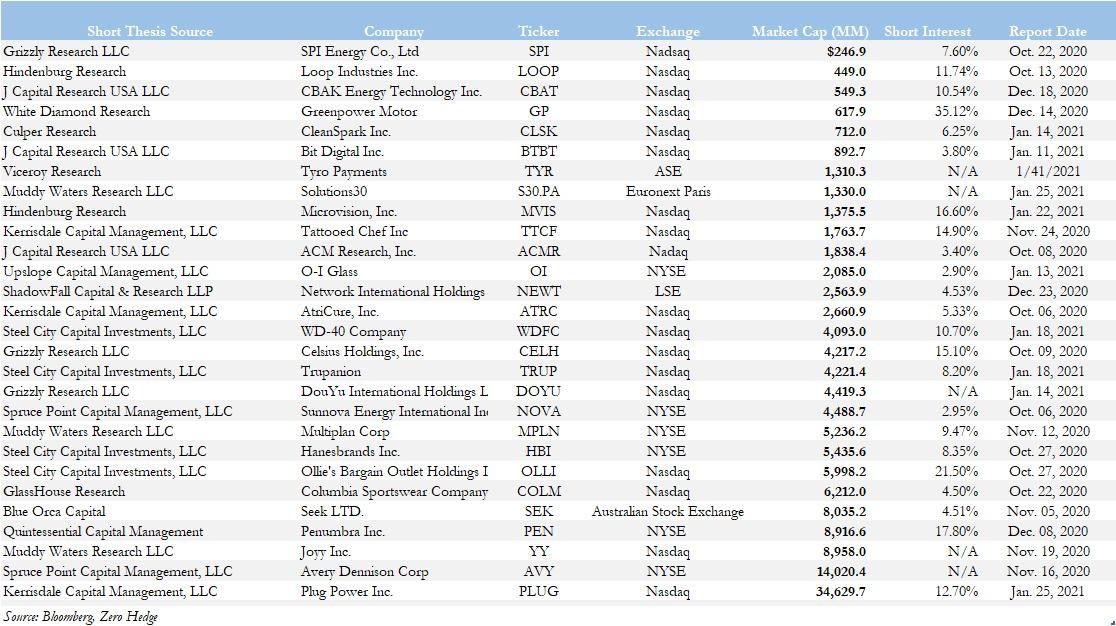Select the Short Interest column header

tap(931, 31)
